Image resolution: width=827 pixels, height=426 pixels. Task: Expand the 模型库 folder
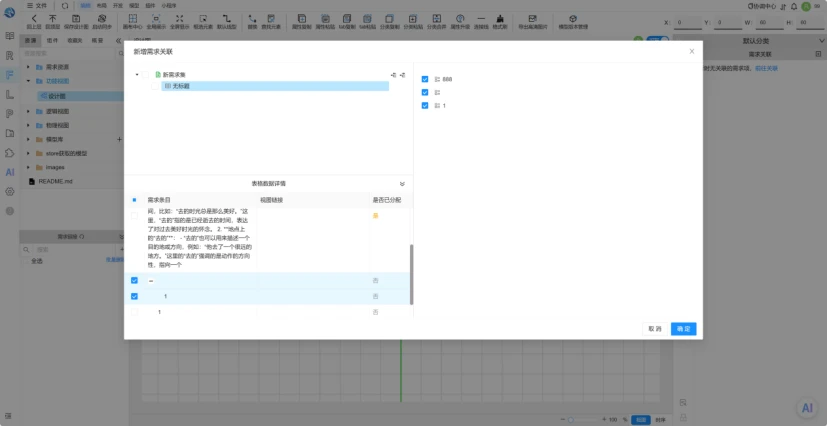tap(28, 139)
